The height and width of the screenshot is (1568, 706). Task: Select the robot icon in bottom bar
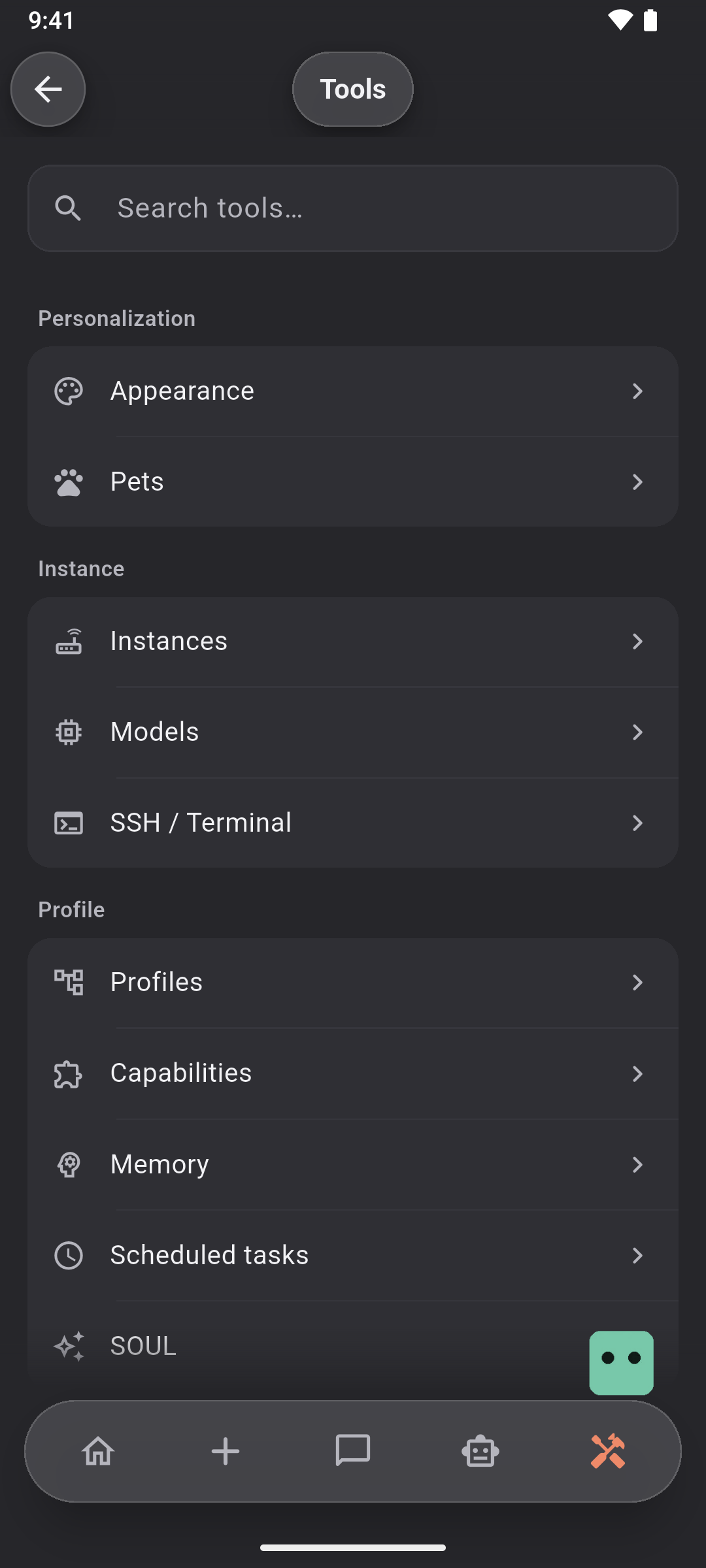[x=480, y=1451]
